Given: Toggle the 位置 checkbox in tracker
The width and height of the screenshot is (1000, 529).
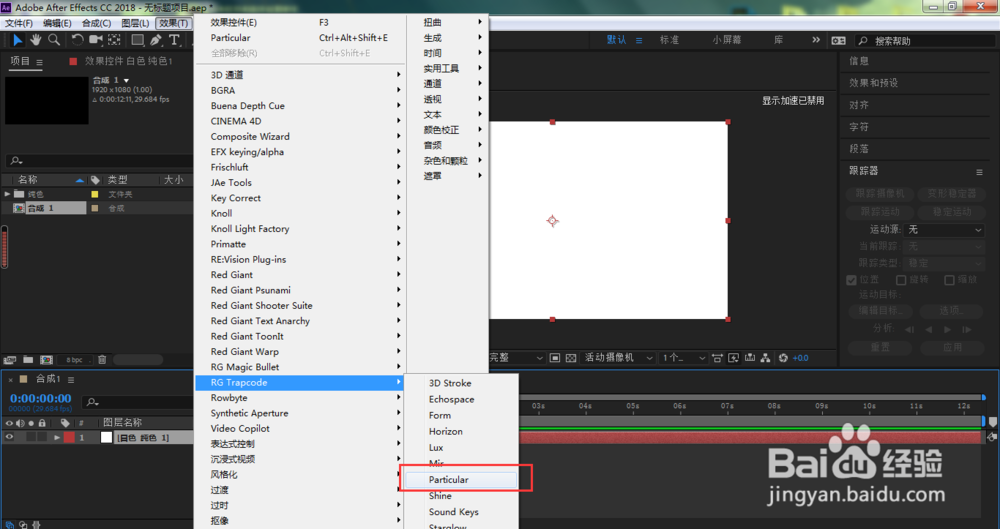Looking at the screenshot, I should [x=851, y=280].
